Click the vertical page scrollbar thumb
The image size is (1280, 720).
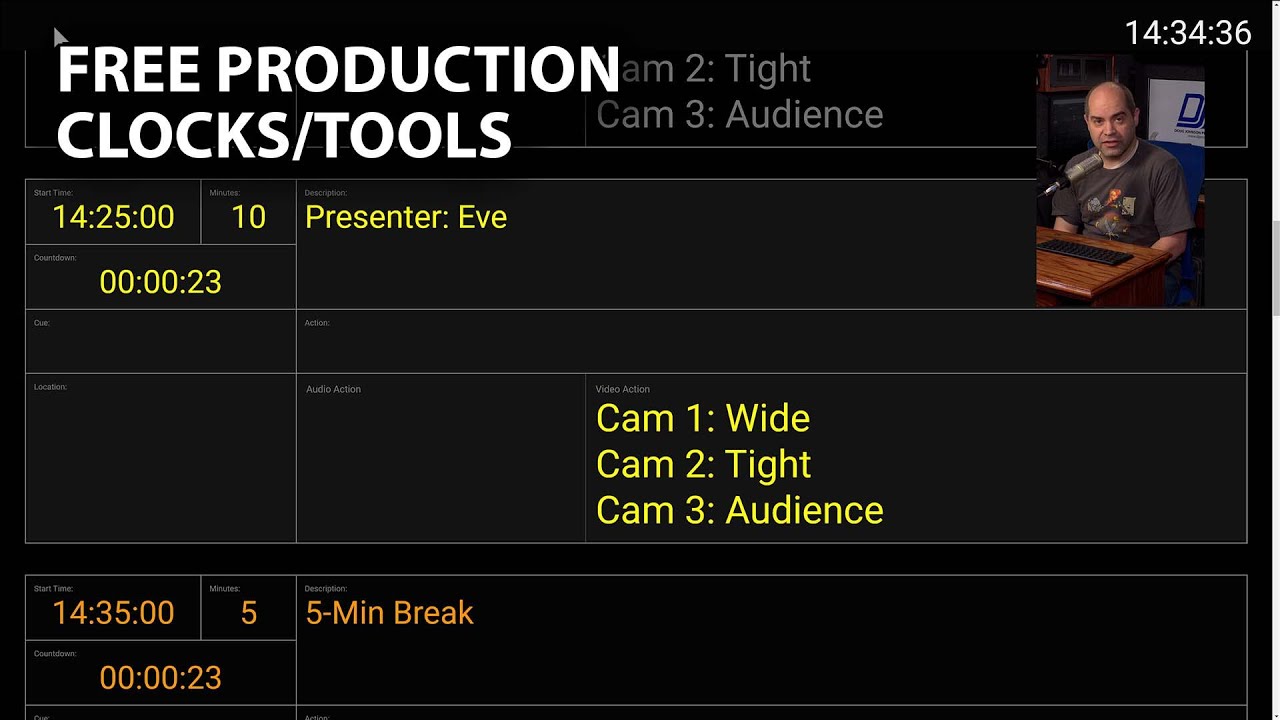click(1274, 268)
